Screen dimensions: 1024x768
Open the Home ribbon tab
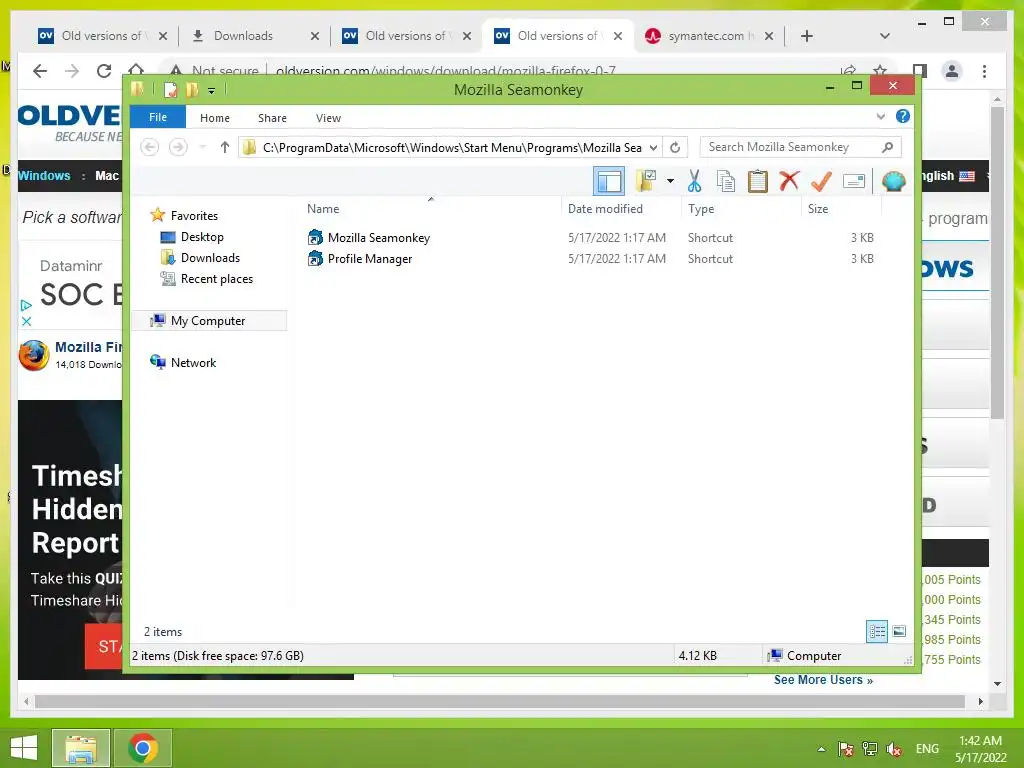pyautogui.click(x=215, y=118)
